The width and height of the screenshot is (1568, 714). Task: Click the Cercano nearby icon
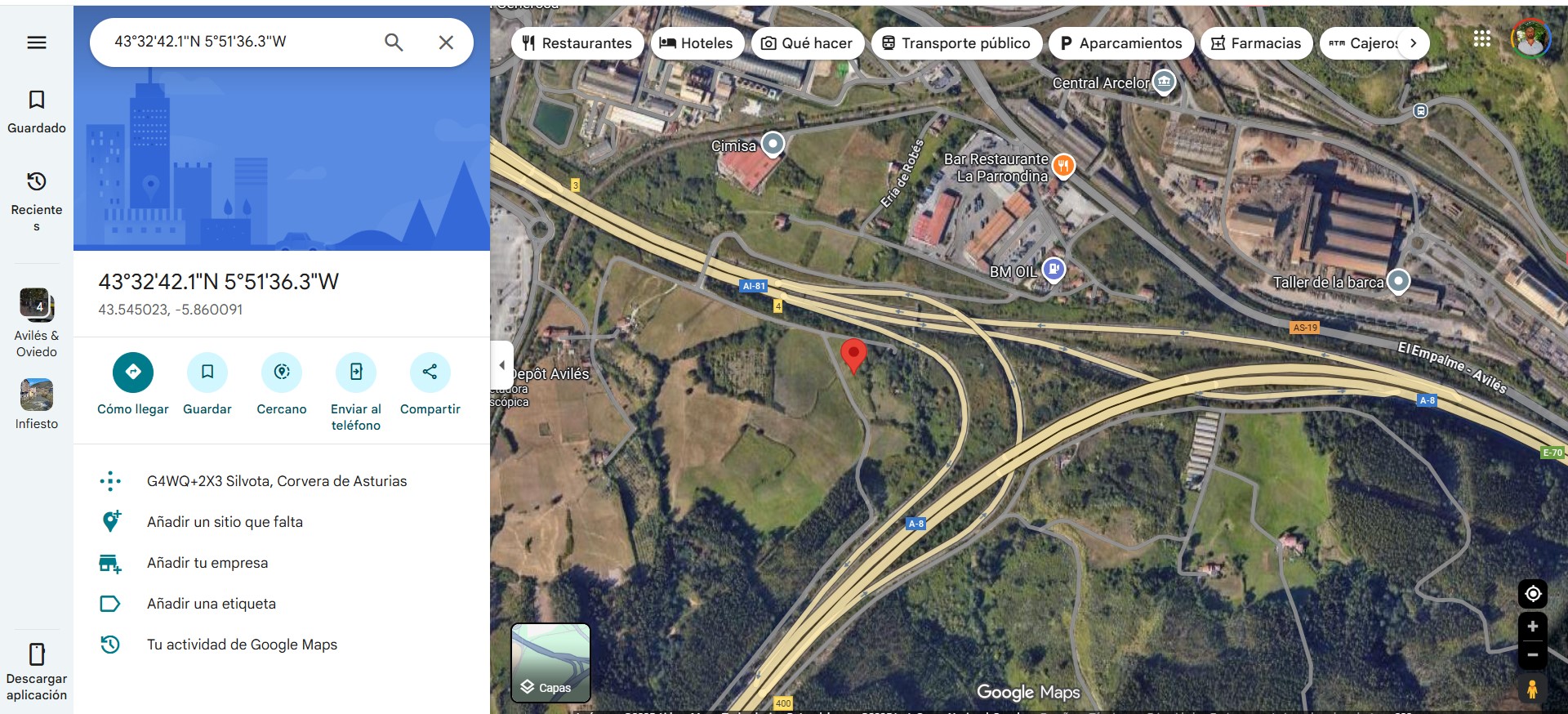click(282, 373)
